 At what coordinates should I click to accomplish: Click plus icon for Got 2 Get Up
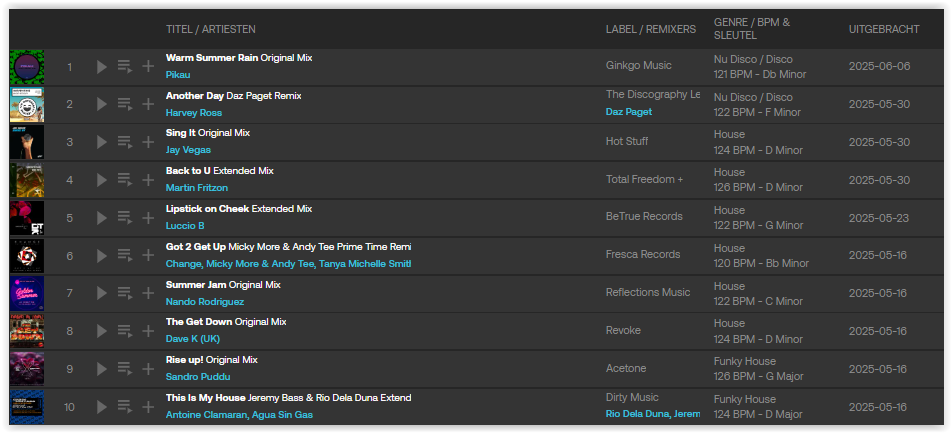[x=148, y=256]
